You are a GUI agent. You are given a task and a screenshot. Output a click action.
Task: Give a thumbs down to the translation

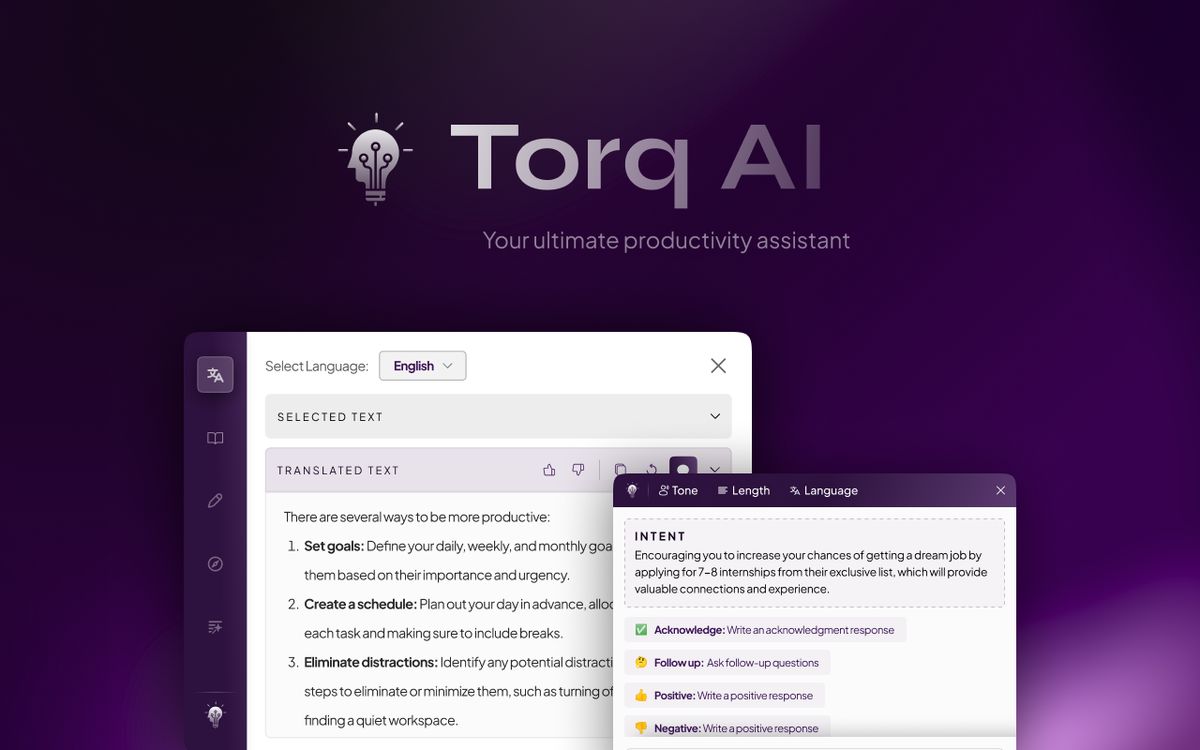click(x=578, y=468)
